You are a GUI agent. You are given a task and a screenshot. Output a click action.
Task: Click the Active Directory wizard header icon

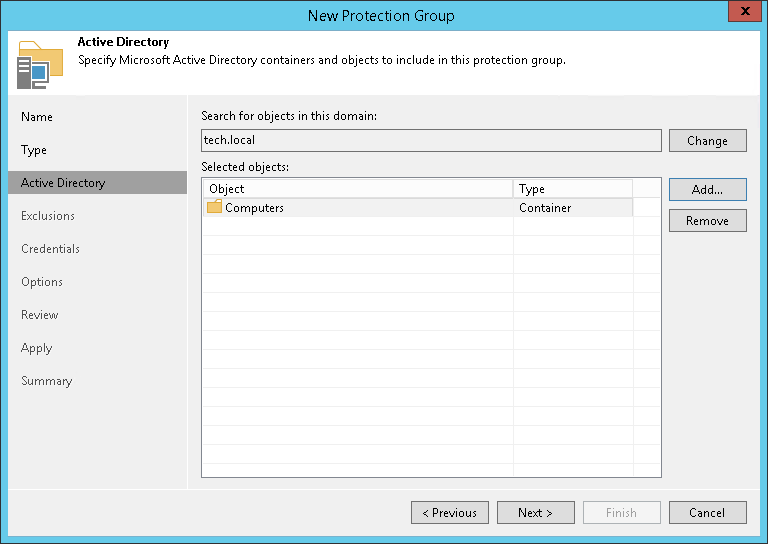33,65
